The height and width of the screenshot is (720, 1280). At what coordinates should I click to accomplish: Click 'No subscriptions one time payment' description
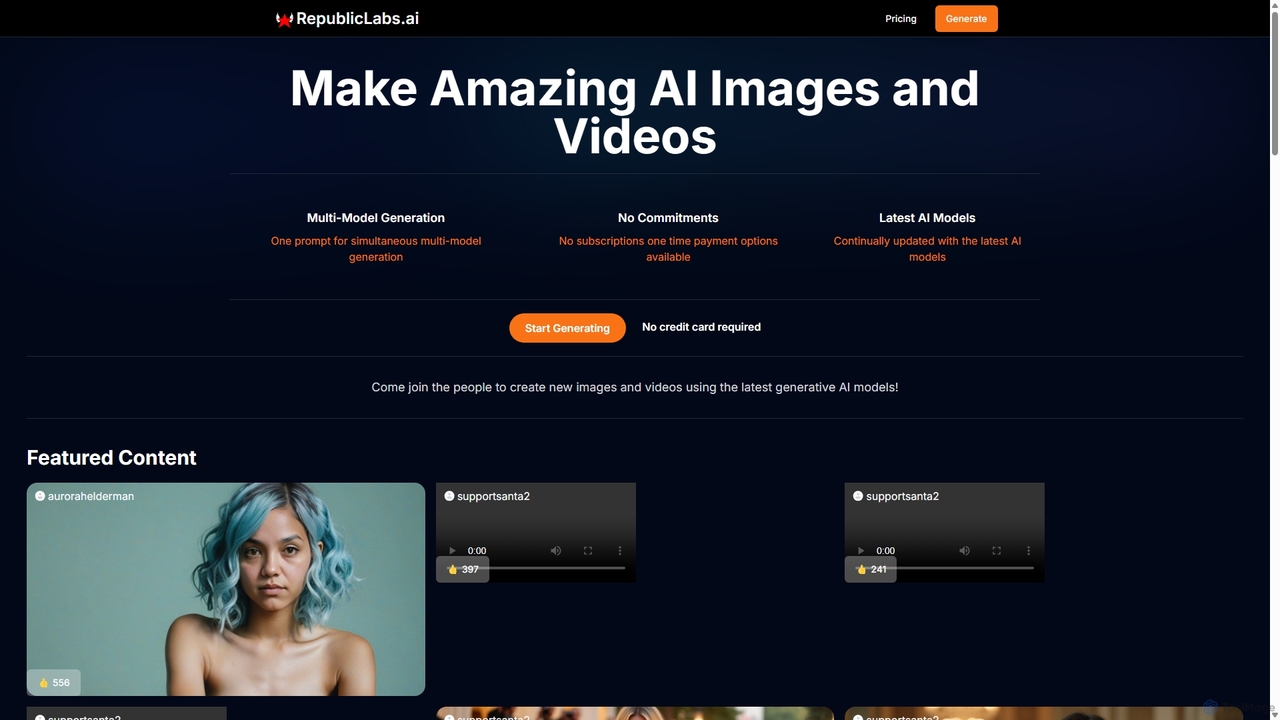(x=668, y=249)
